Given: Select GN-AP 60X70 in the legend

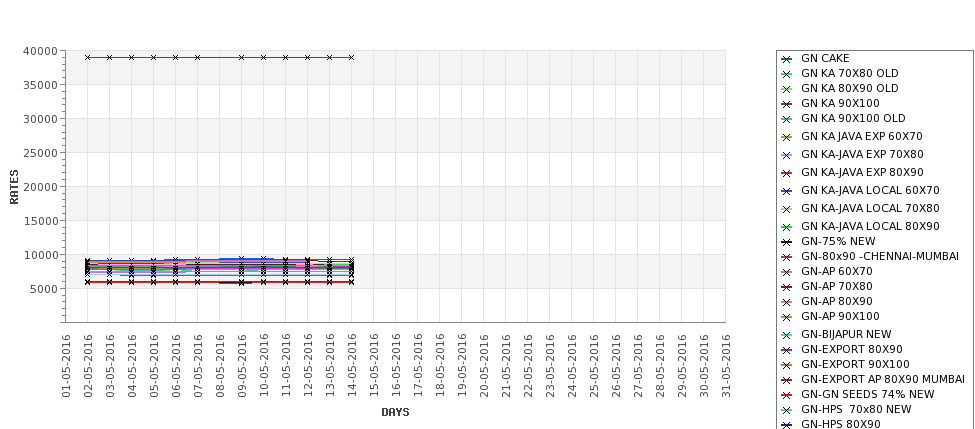Looking at the screenshot, I should [836, 271].
